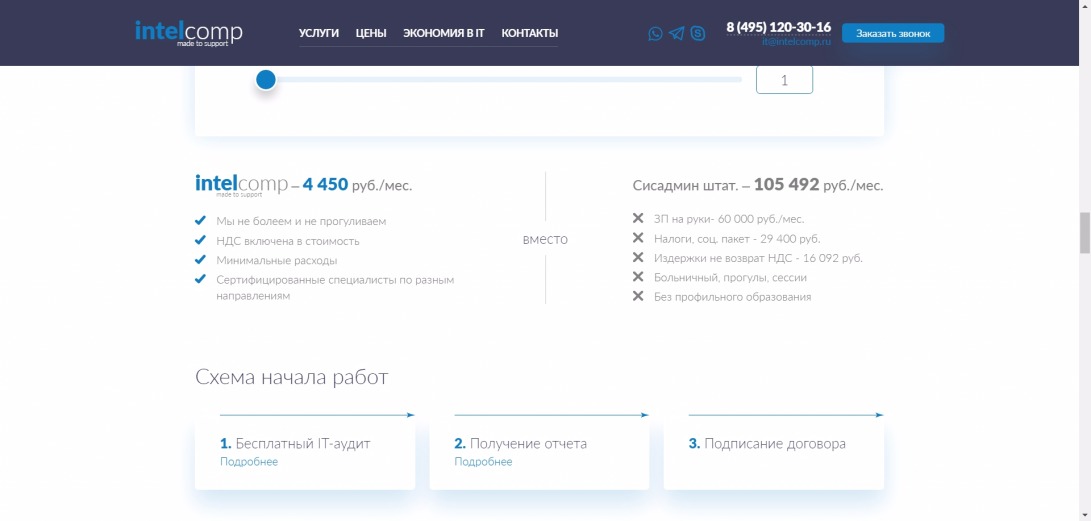Click the checkmark beside Минимальные расходы

(x=200, y=259)
